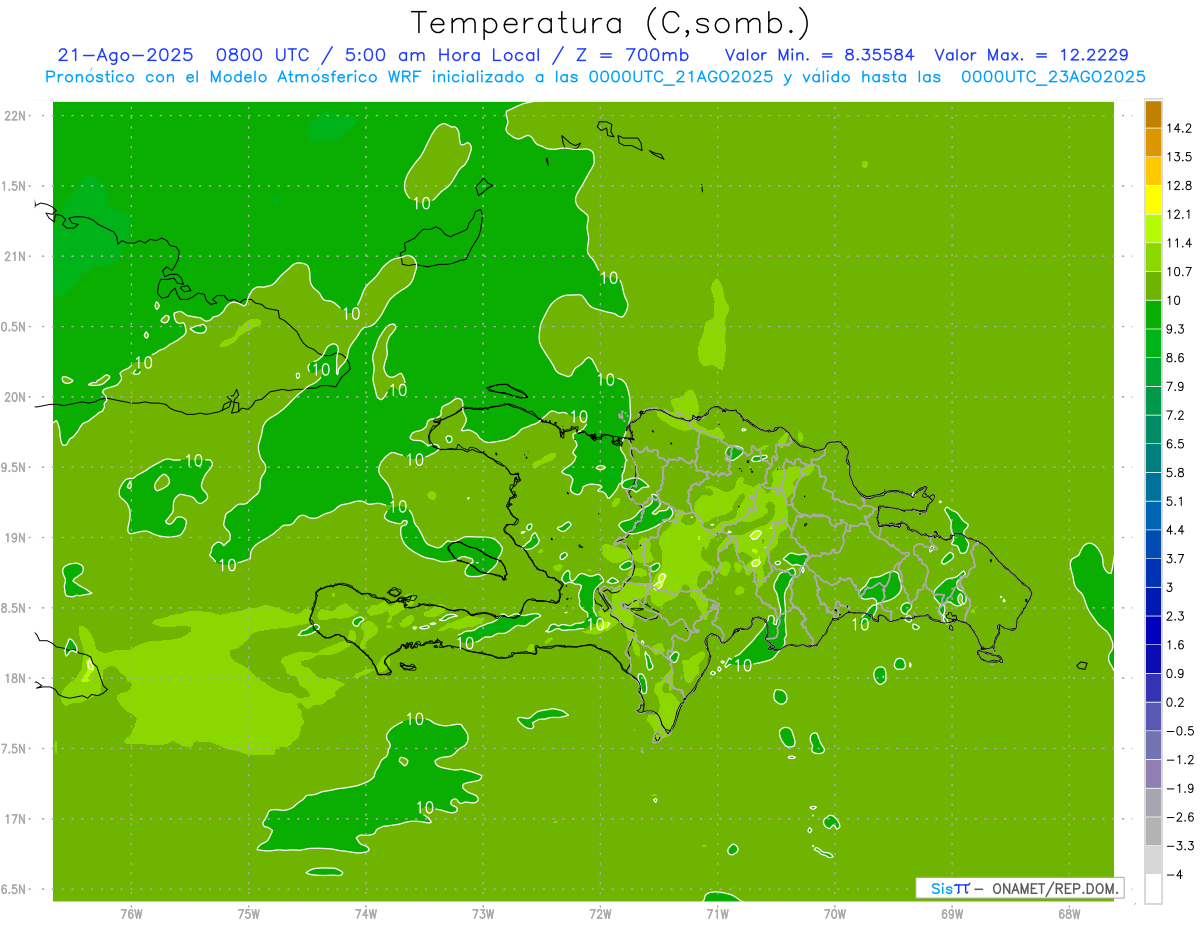1200x927 pixels.
Task: Click the '71W' longitude label
Action: [717, 914]
